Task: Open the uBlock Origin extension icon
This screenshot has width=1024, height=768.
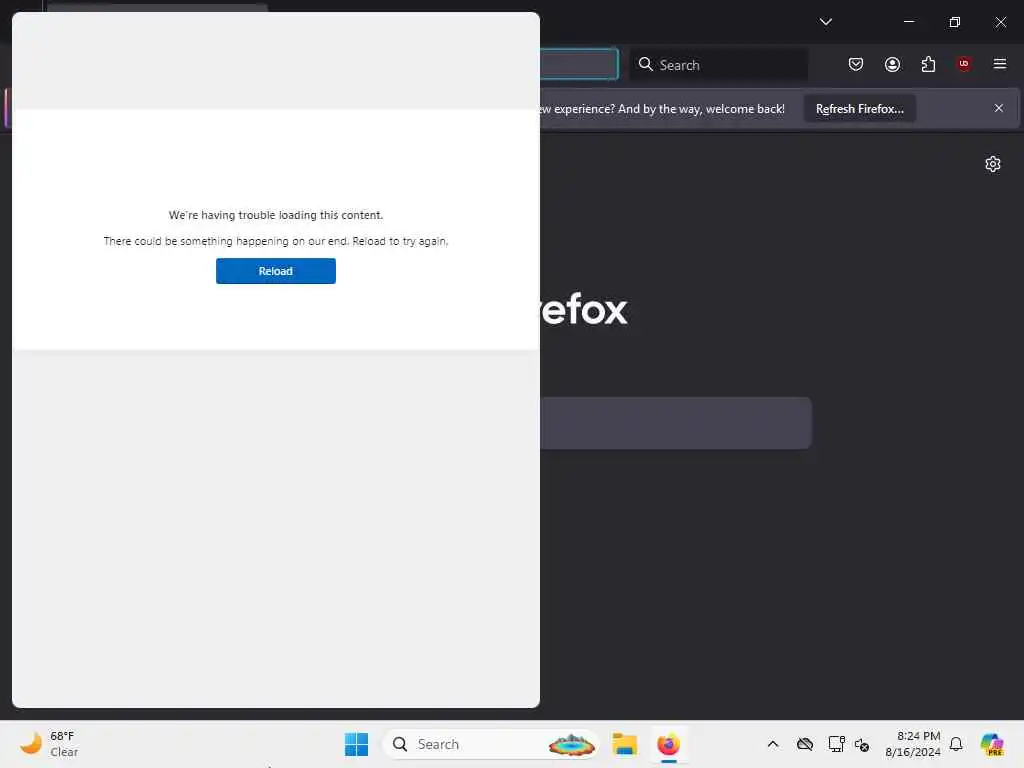Action: 963,64
